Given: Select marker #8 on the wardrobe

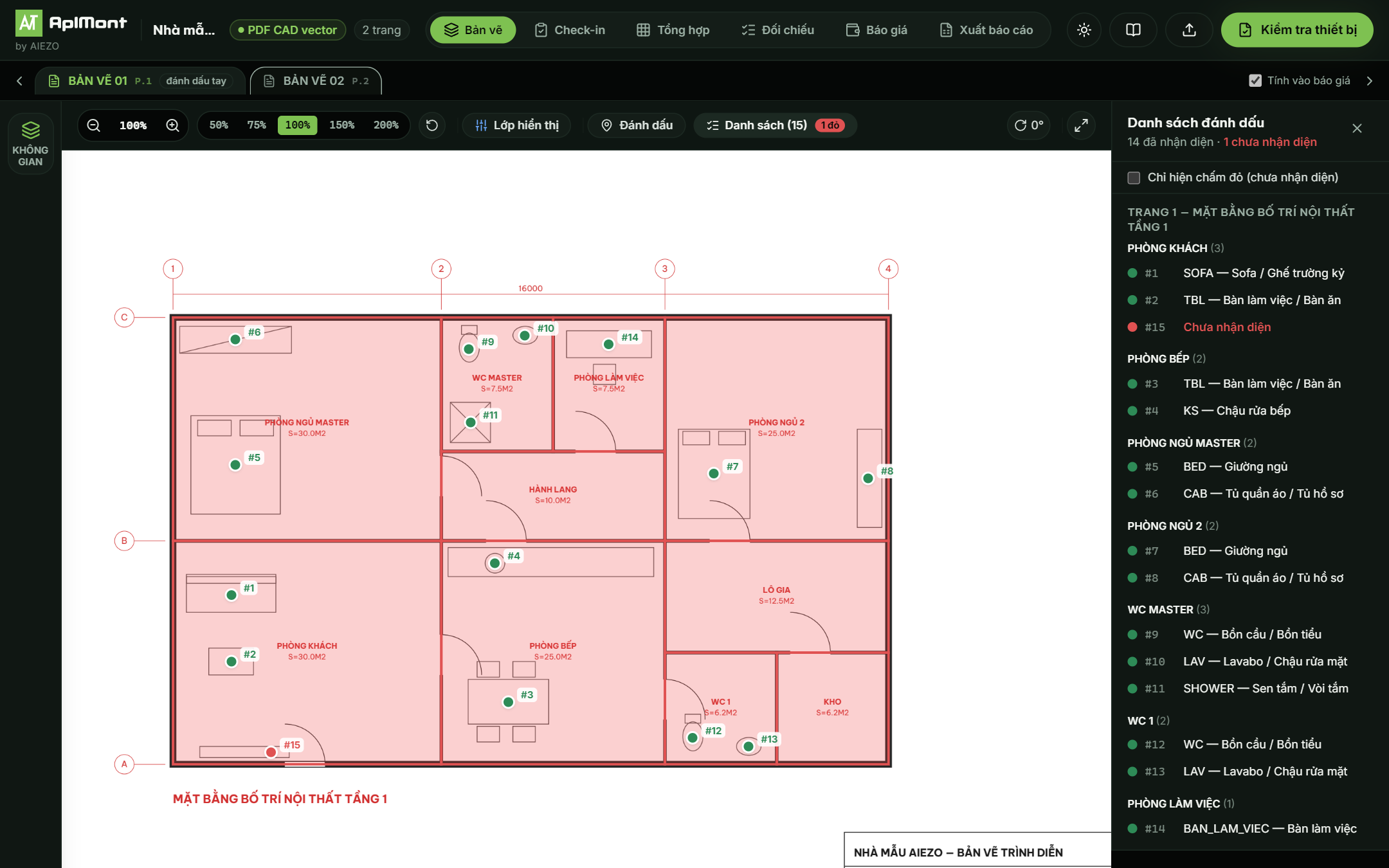Looking at the screenshot, I should tap(868, 478).
